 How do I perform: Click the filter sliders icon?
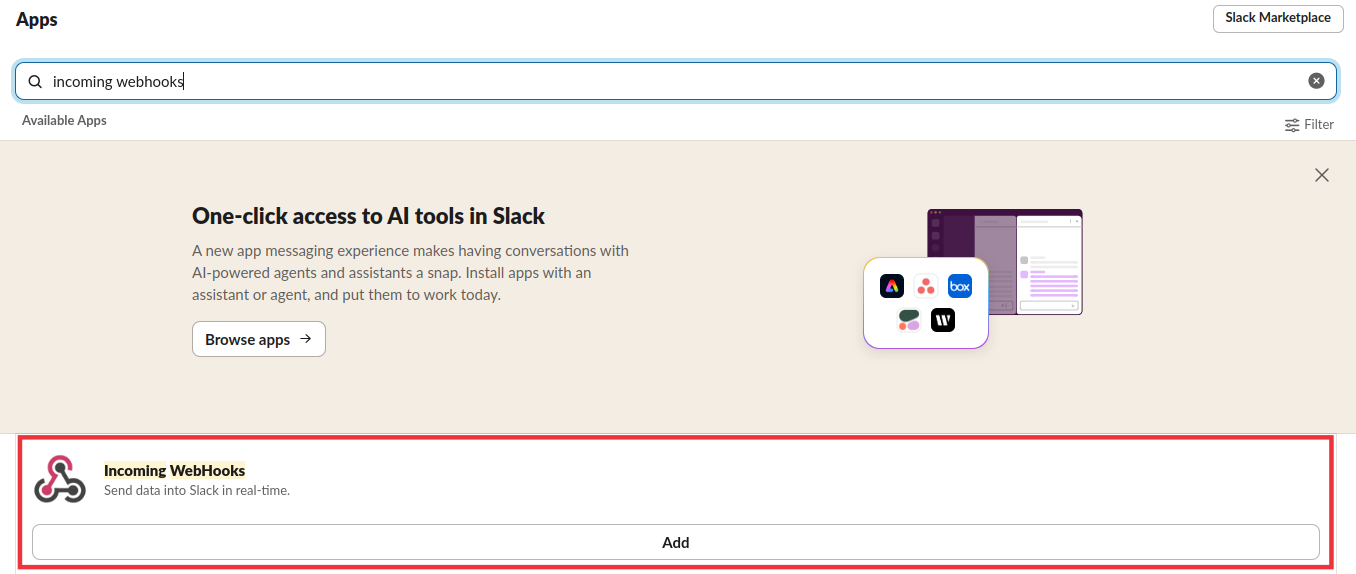[1292, 125]
